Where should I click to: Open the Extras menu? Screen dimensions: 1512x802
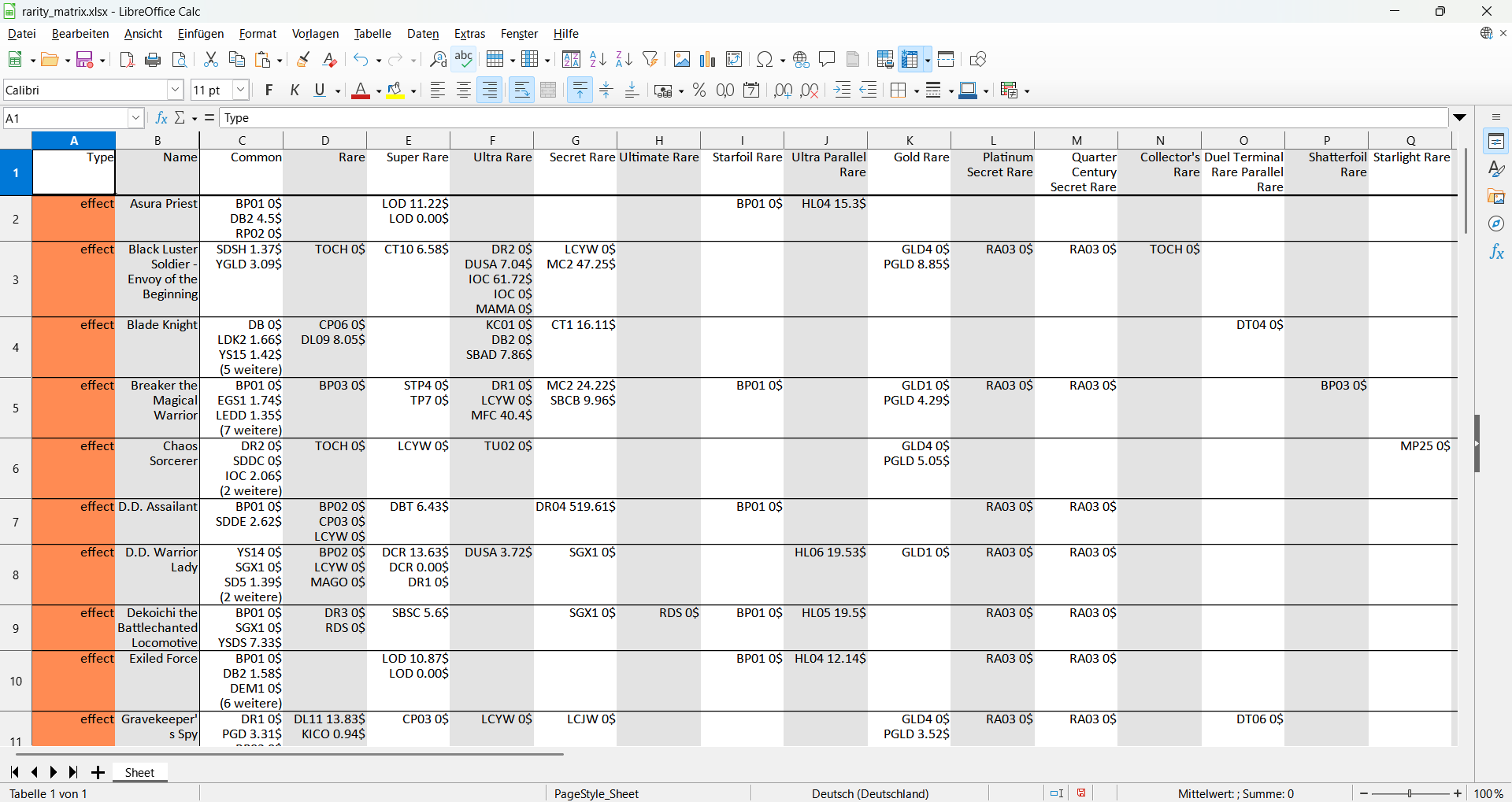coord(469,34)
